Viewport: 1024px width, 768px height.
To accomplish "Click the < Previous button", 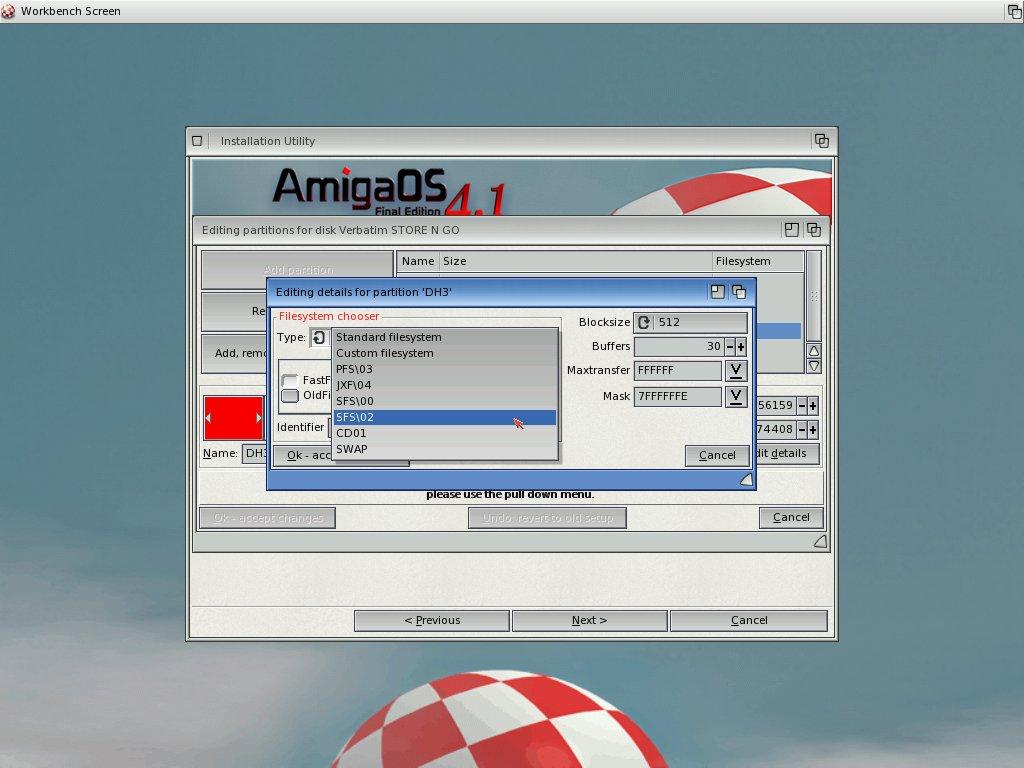I will pyautogui.click(x=432, y=620).
